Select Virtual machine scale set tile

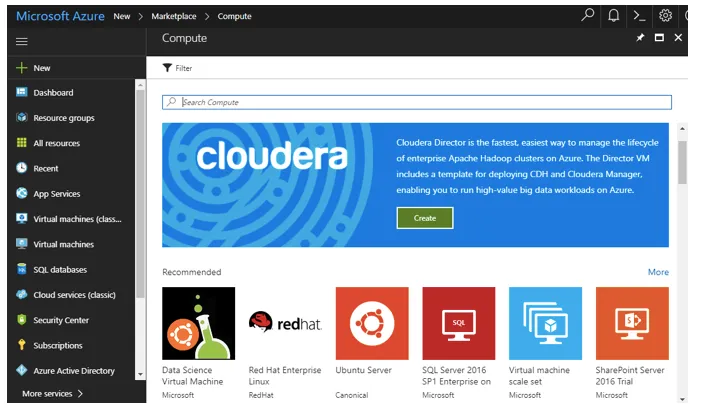[545, 323]
